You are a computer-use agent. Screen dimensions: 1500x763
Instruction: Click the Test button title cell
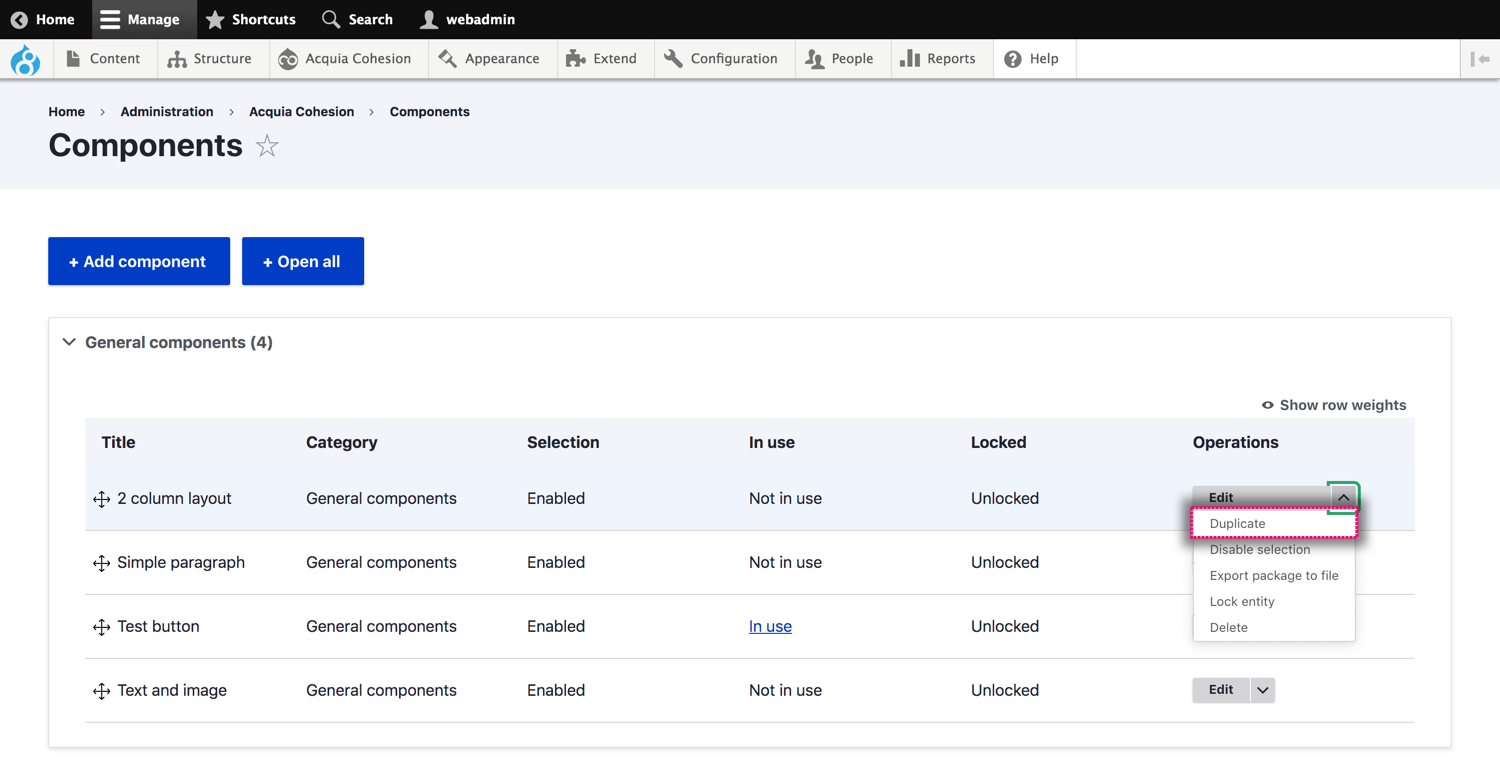(x=158, y=627)
